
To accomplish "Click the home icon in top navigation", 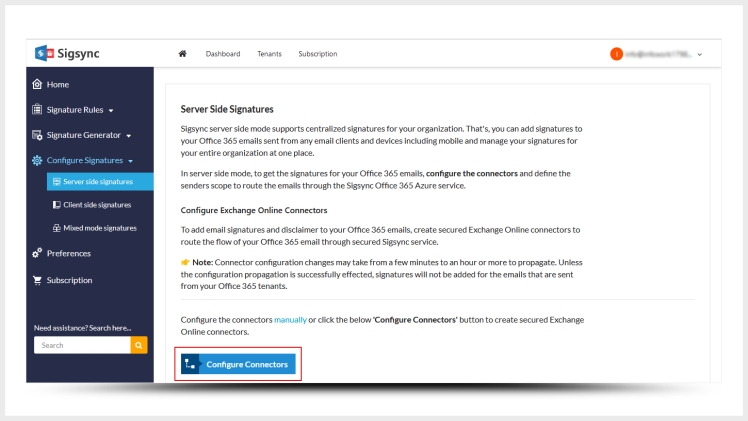I will [182, 54].
